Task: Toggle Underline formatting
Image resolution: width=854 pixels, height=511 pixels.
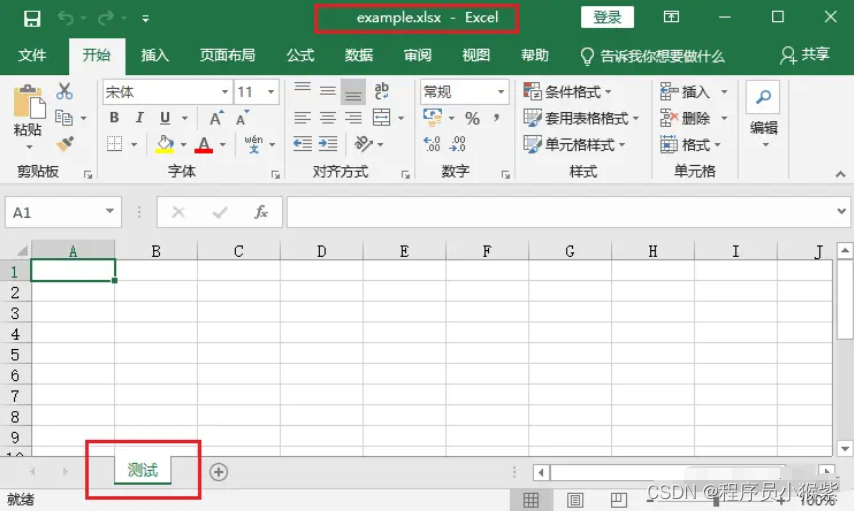Action: click(165, 118)
